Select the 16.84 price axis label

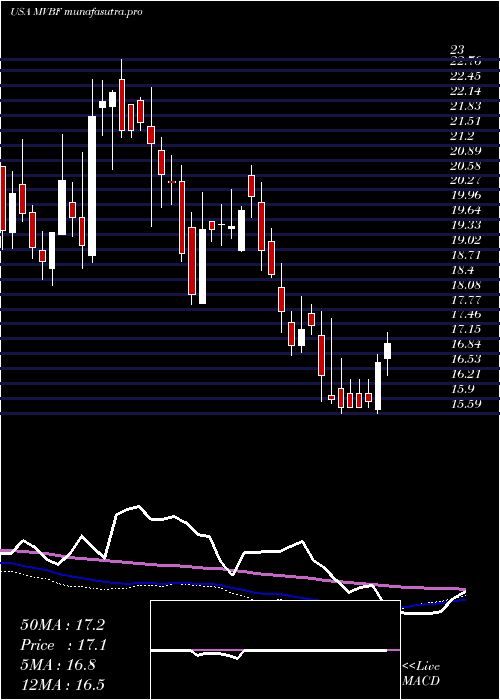tap(466, 344)
